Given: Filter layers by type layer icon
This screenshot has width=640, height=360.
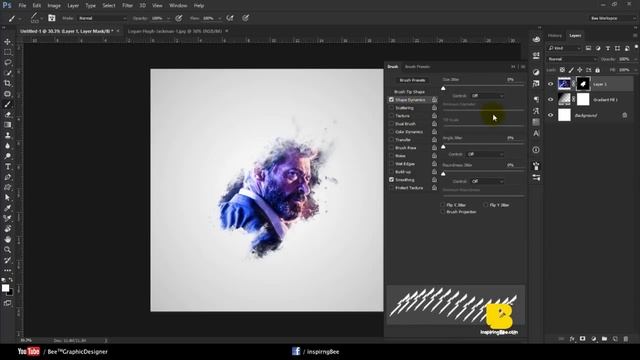Looking at the screenshot, I should tap(608, 48).
